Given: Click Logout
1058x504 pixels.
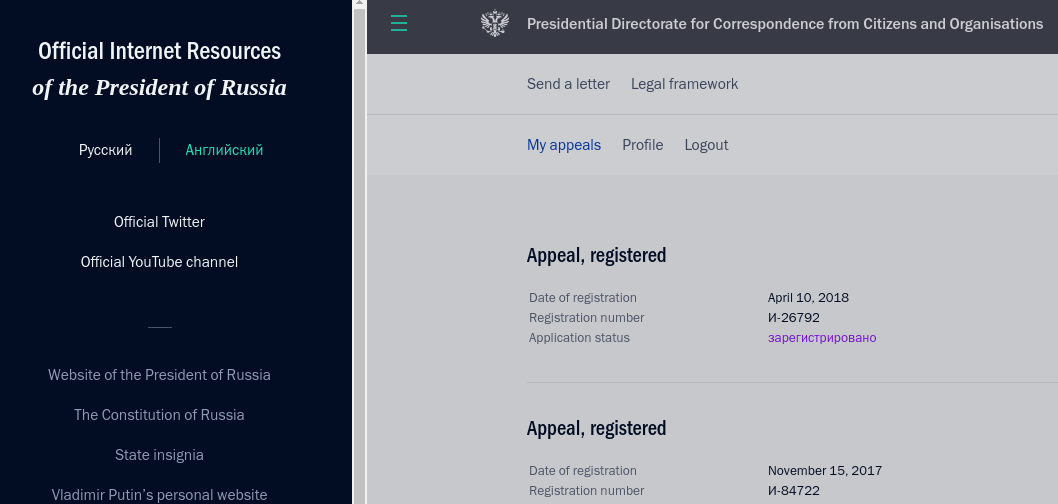Looking at the screenshot, I should coord(706,145).
